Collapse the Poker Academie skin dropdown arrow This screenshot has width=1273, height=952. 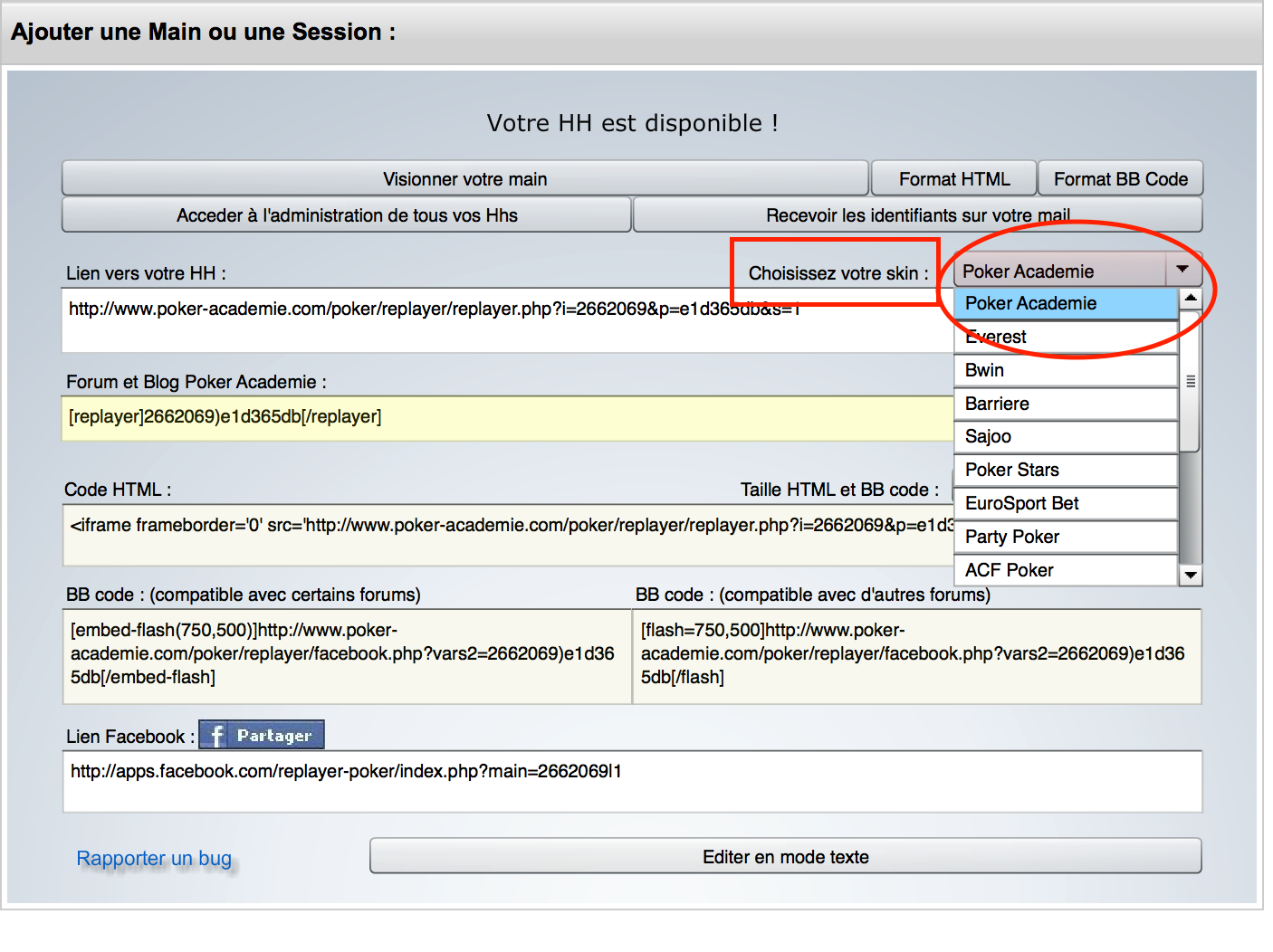point(1182,270)
